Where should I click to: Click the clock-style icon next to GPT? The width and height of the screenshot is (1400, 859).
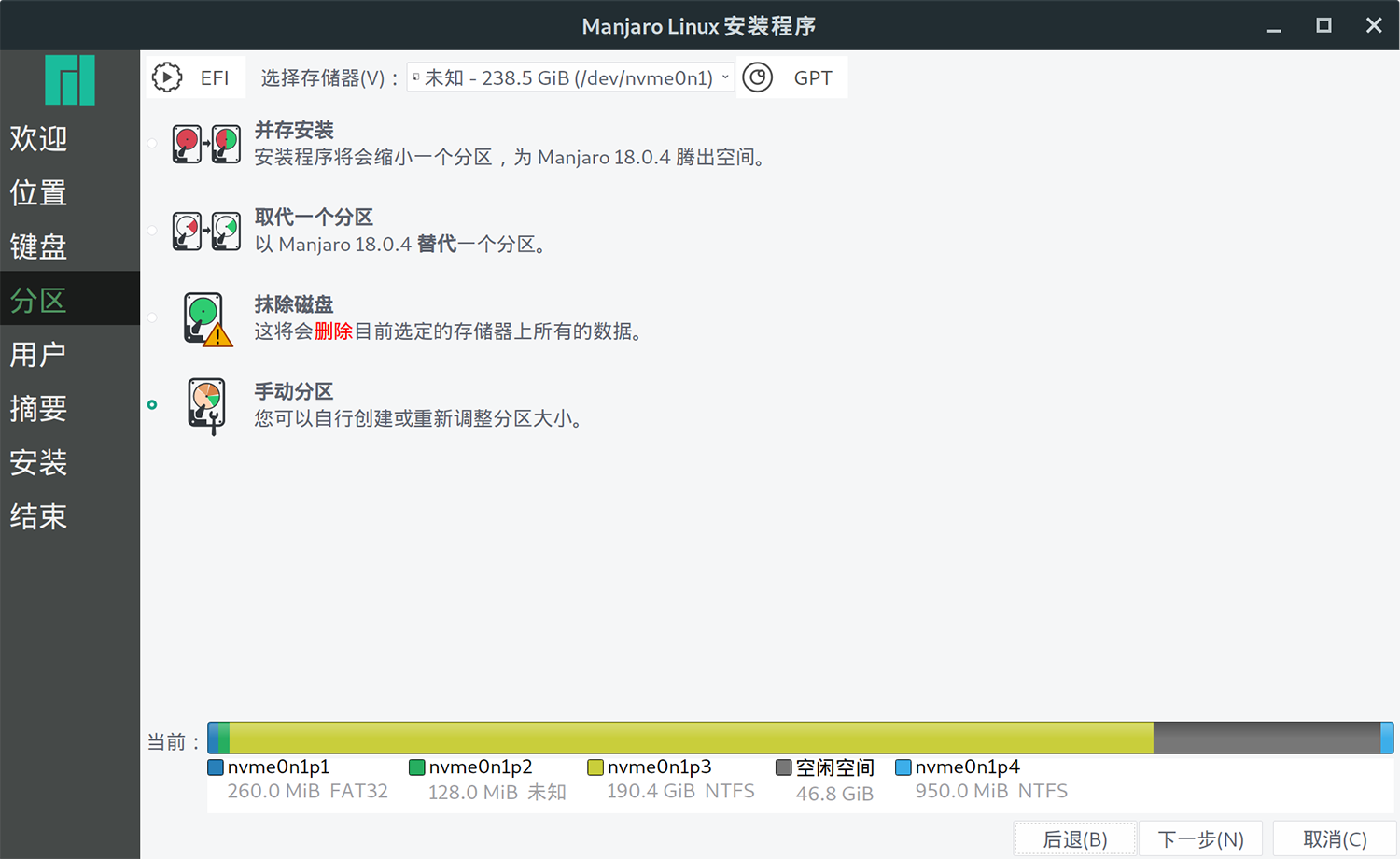(757, 77)
